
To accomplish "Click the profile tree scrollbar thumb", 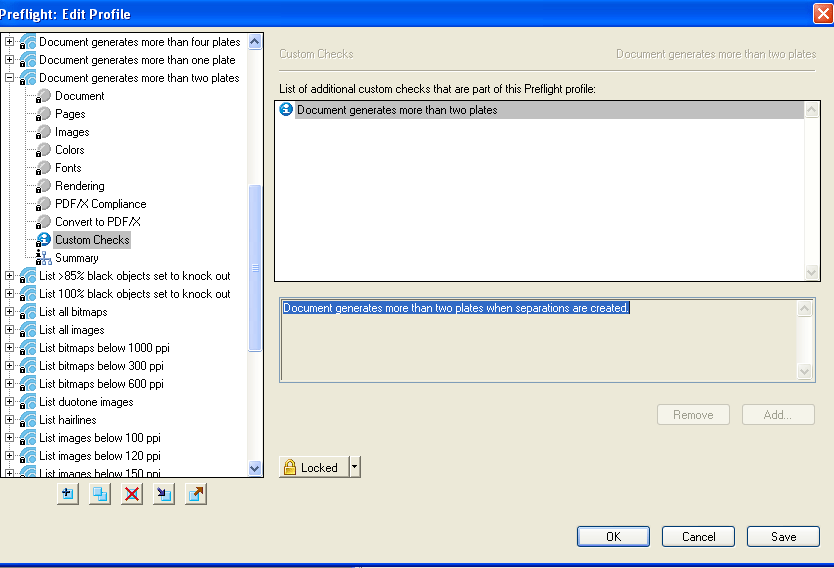I will click(255, 268).
